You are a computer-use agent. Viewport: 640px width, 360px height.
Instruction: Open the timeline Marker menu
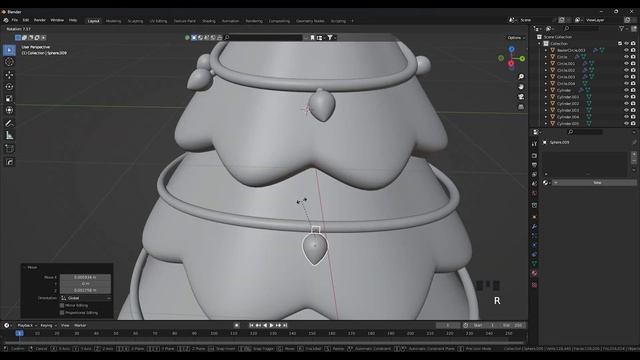coord(80,325)
